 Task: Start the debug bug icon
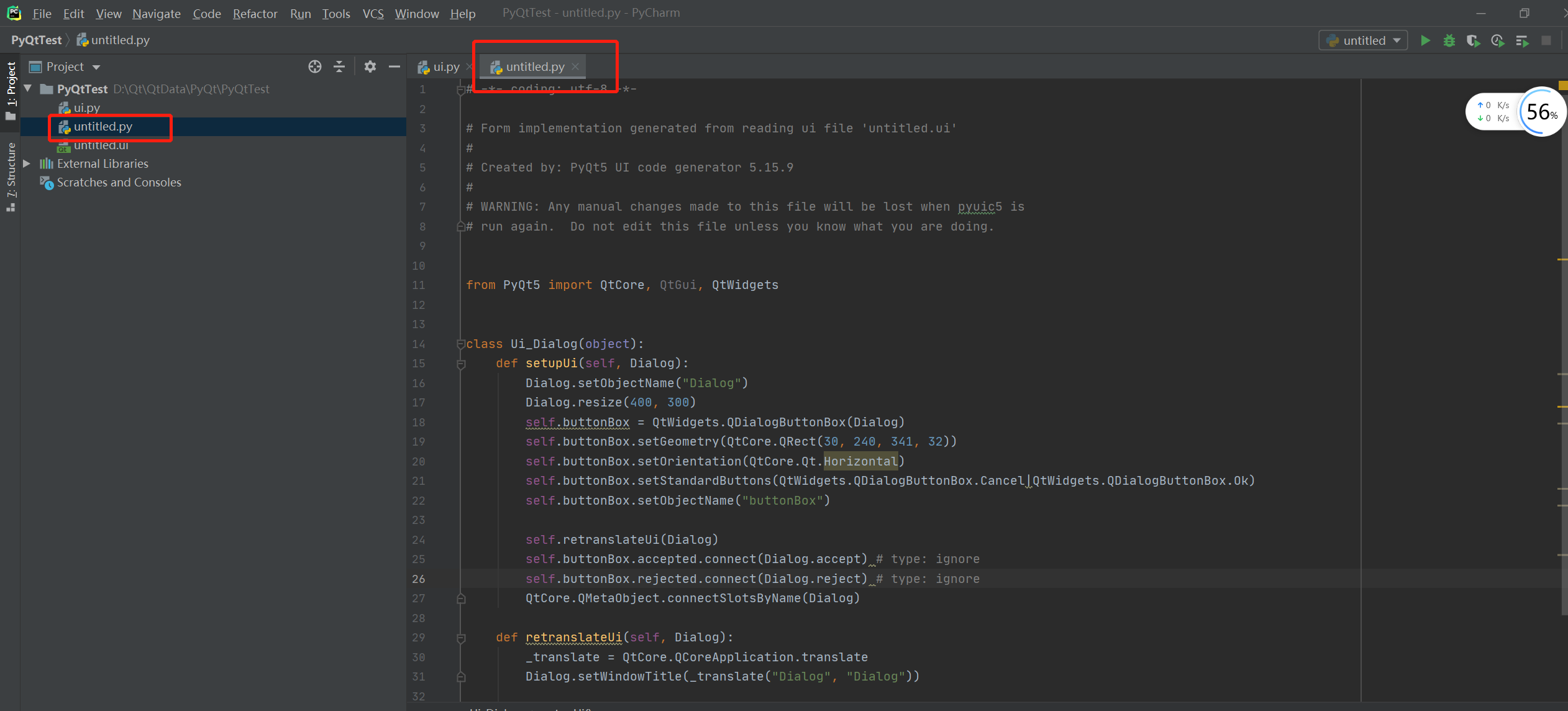point(1449,40)
